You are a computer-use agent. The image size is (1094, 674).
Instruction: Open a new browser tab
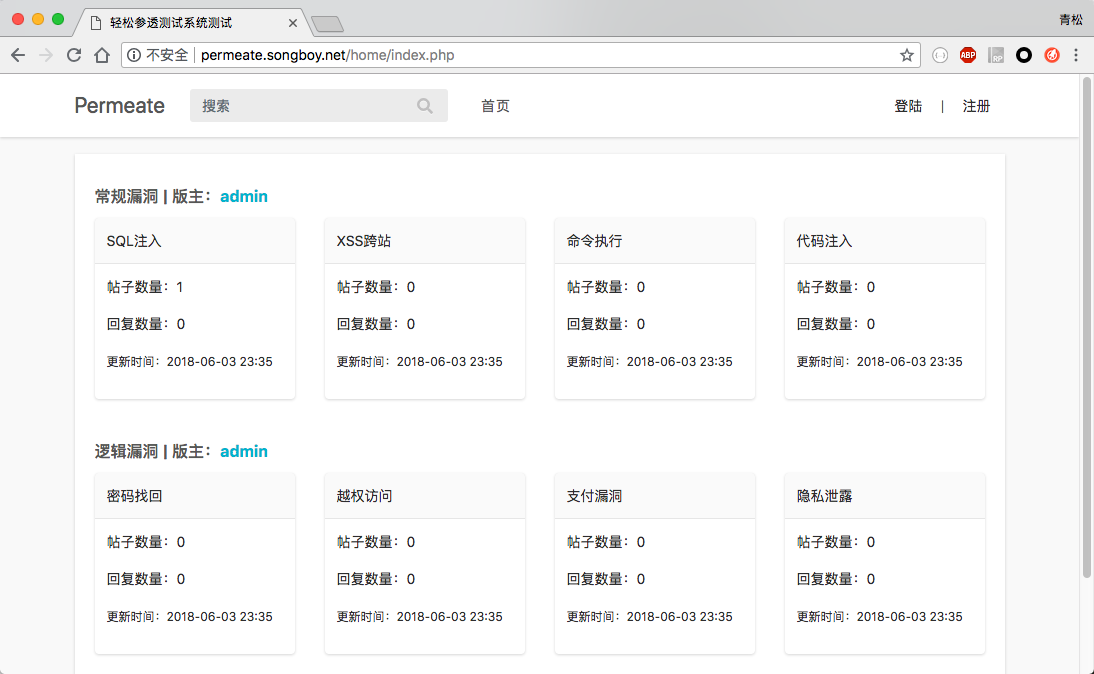[327, 24]
